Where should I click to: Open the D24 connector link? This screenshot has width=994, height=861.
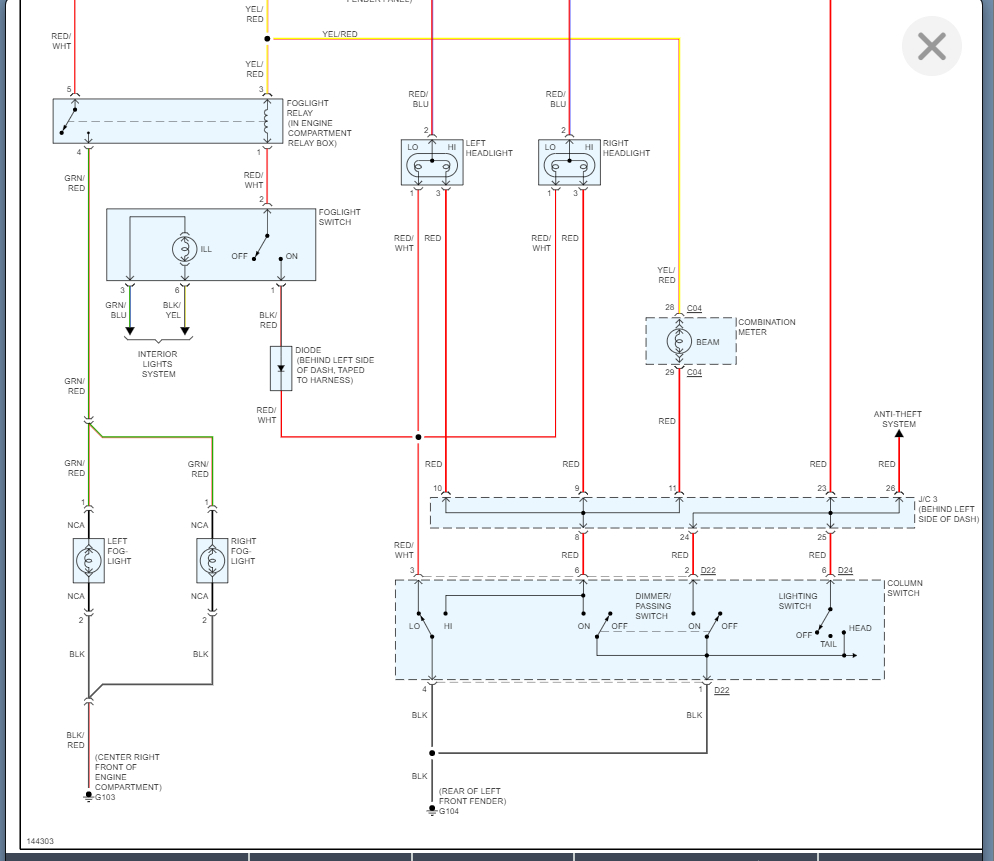[845, 570]
